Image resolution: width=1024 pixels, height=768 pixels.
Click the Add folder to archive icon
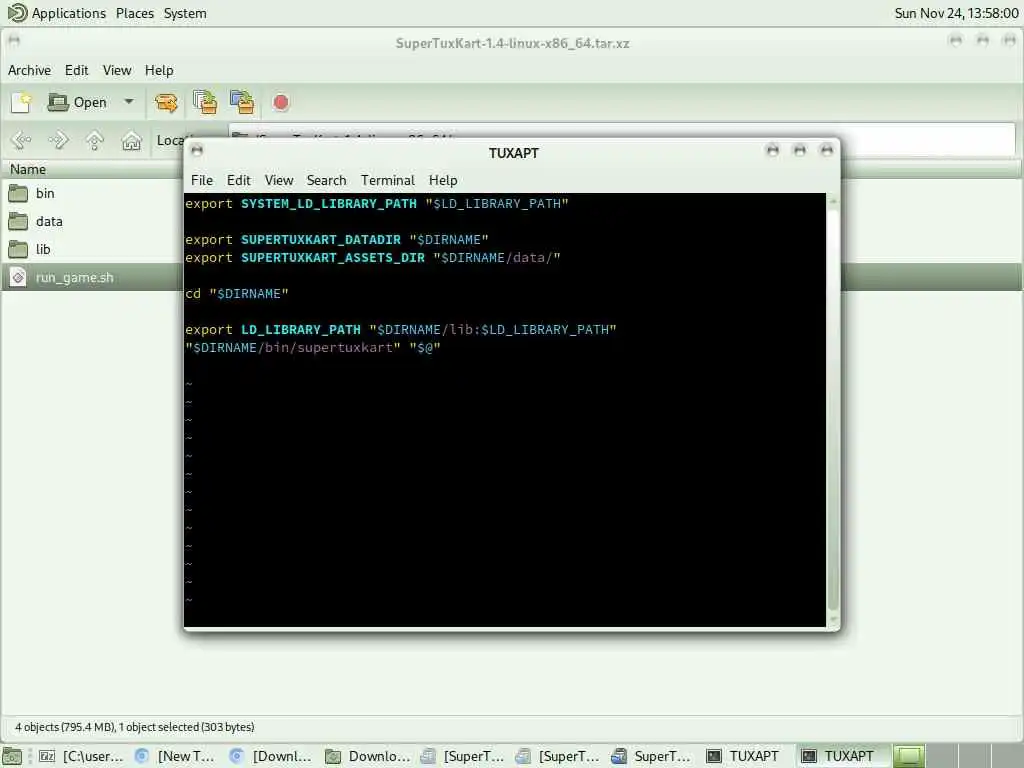tap(242, 103)
